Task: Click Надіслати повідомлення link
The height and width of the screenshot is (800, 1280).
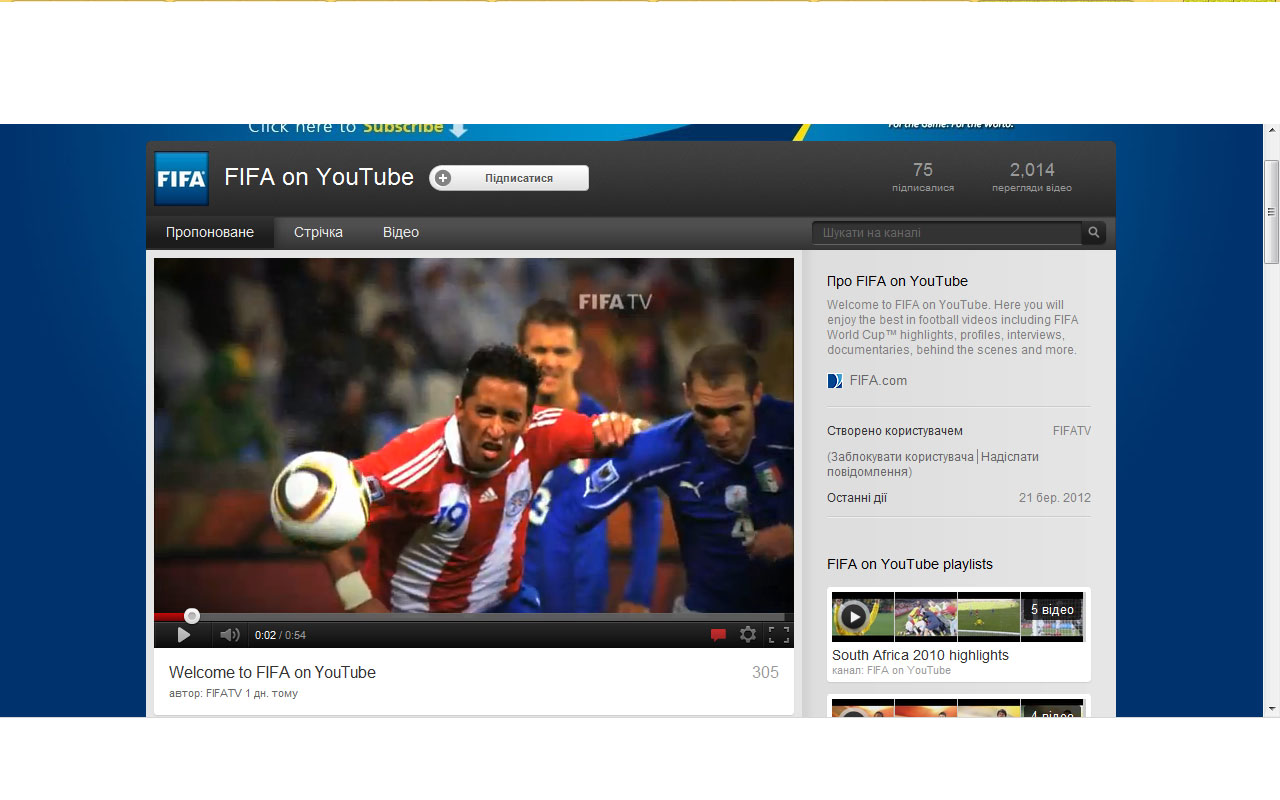Action: click(933, 464)
